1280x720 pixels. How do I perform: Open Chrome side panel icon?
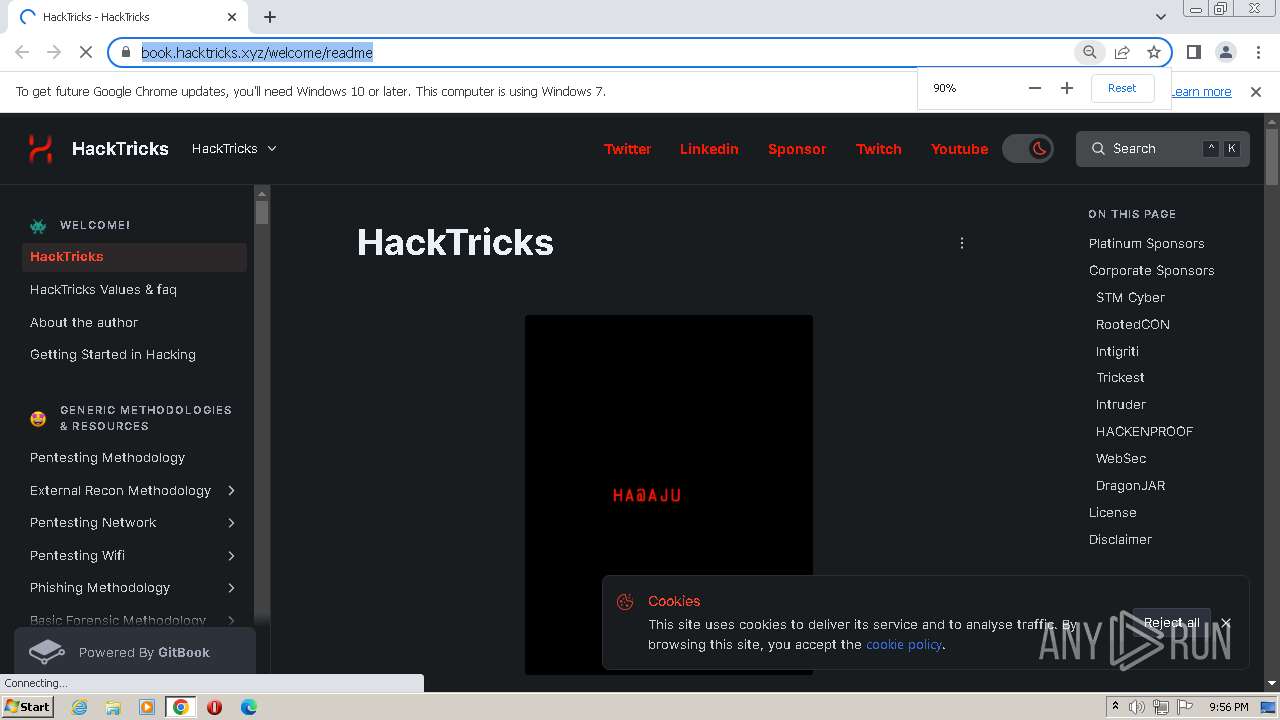pyautogui.click(x=1193, y=52)
